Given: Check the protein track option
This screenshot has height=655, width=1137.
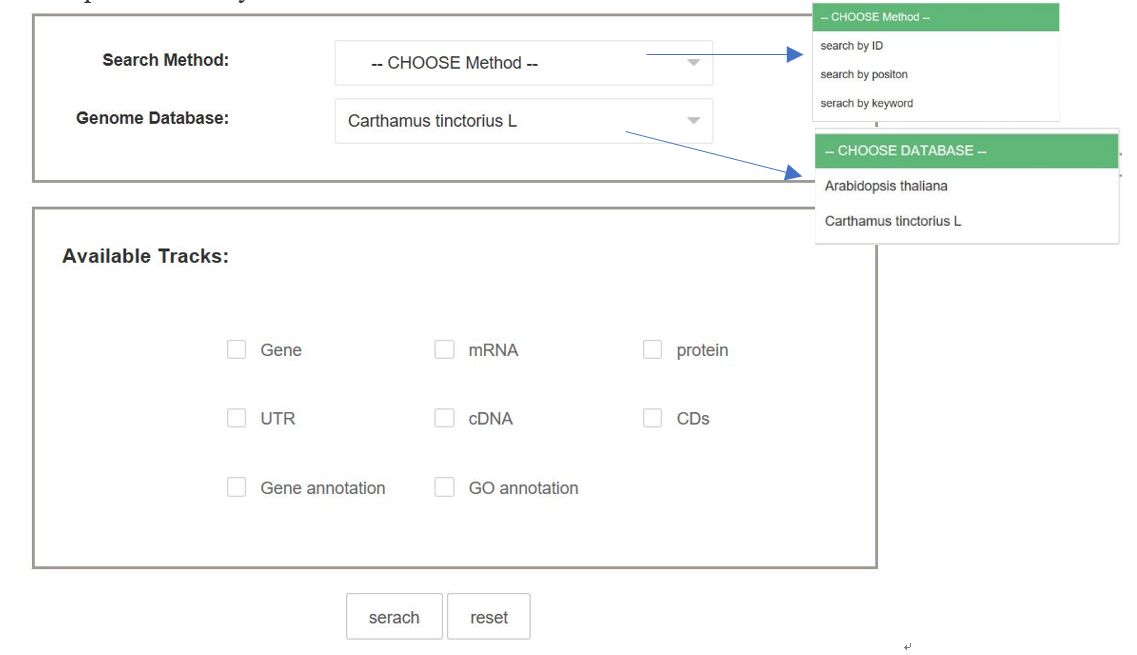Looking at the screenshot, I should pyautogui.click(x=653, y=350).
